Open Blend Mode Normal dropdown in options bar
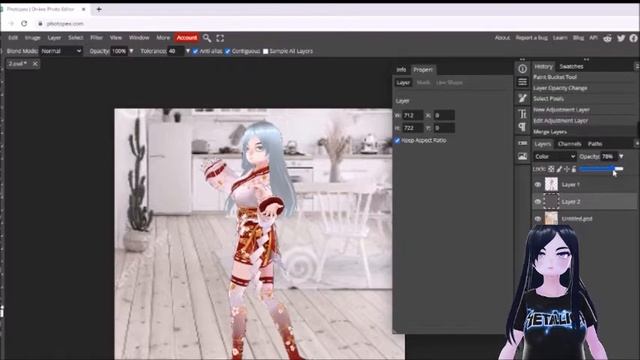This screenshot has width=640, height=360. point(61,51)
